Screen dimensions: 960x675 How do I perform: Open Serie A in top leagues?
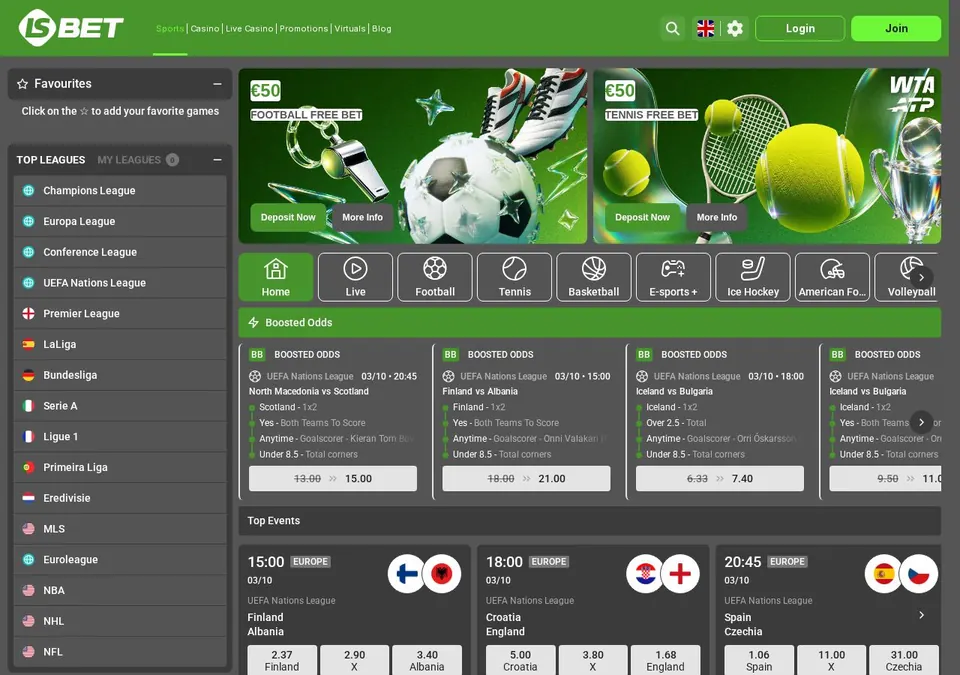pyautogui.click(x=120, y=405)
